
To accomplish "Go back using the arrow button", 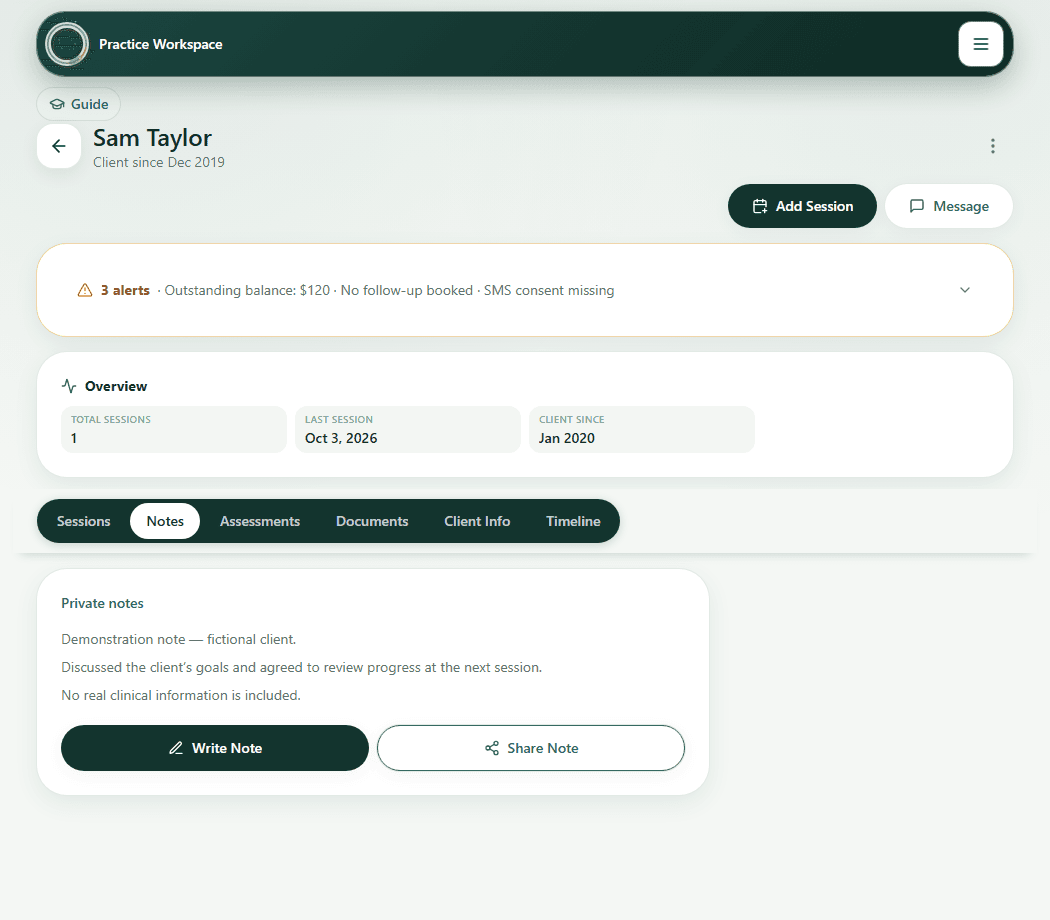I will click(59, 146).
